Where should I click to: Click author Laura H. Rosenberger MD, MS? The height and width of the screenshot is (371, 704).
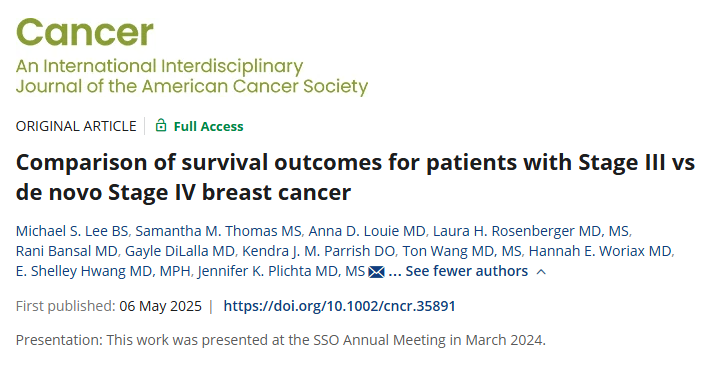click(531, 231)
